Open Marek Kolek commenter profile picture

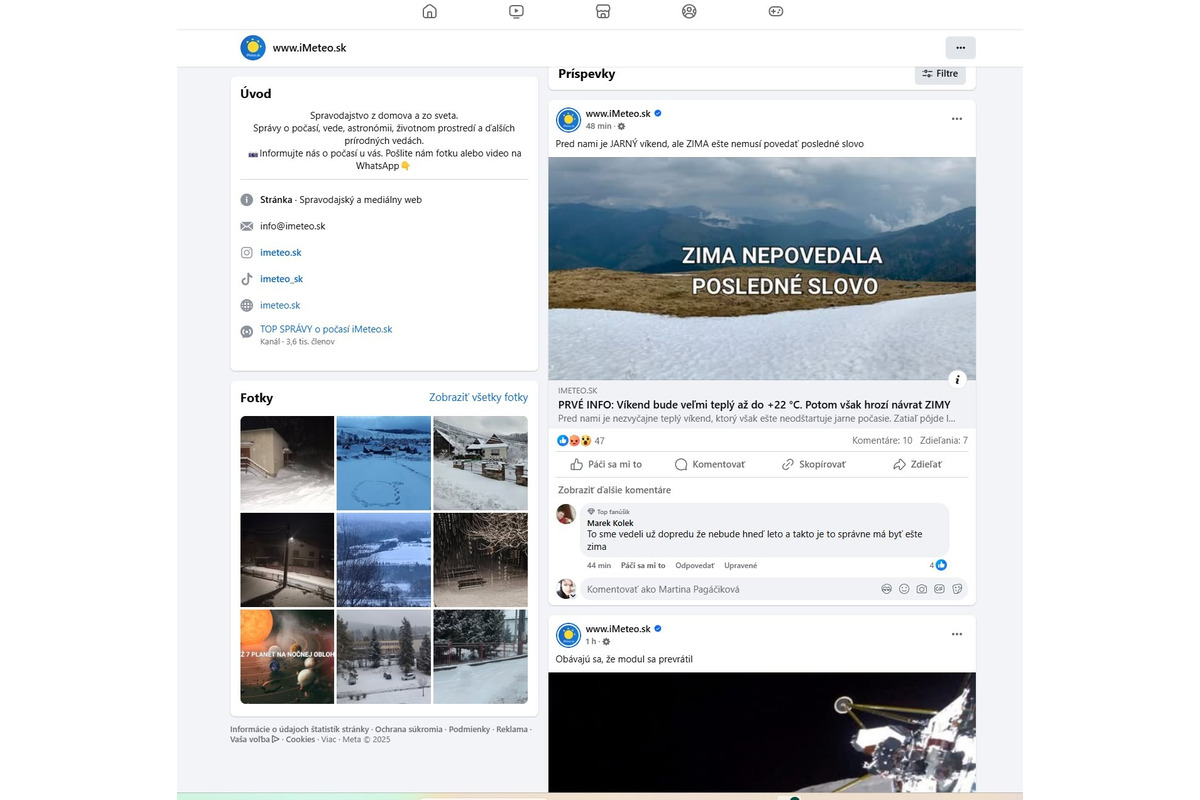click(566, 514)
